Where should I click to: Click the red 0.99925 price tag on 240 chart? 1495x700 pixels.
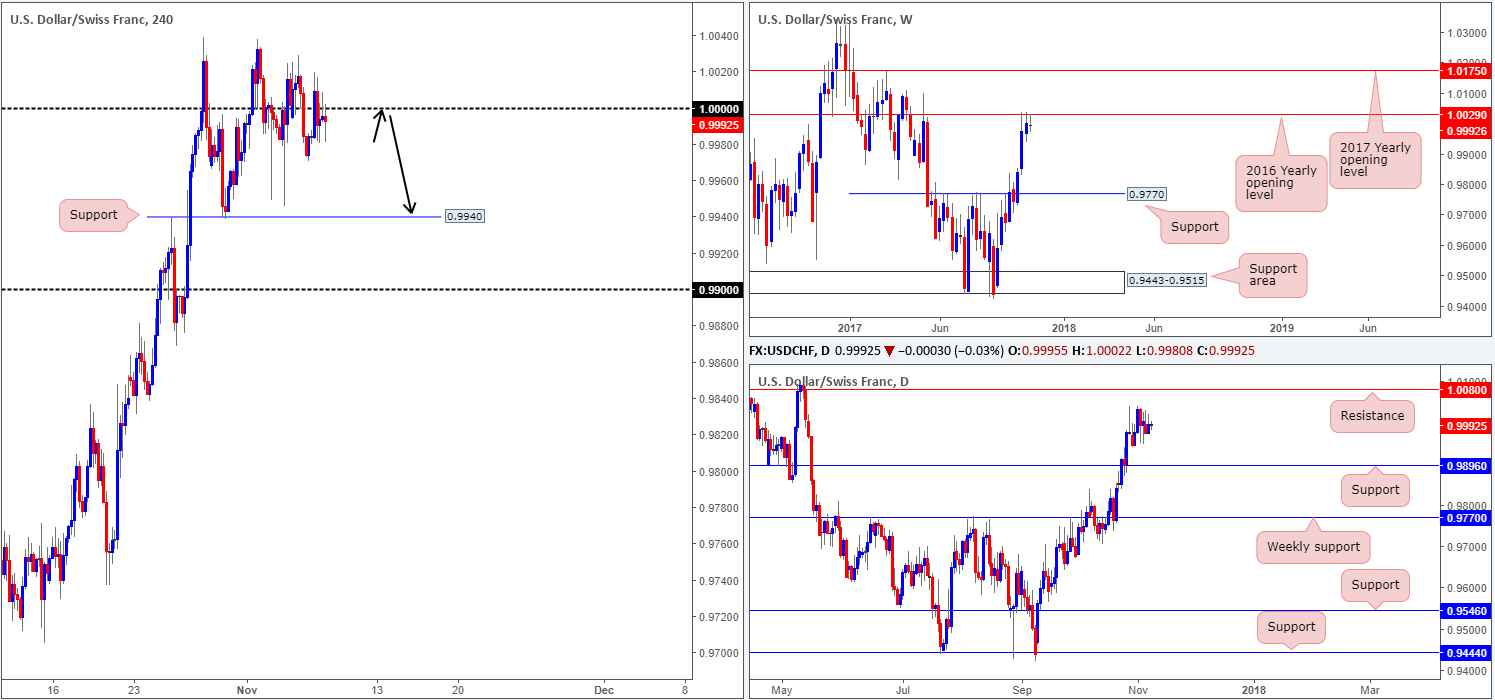point(717,125)
